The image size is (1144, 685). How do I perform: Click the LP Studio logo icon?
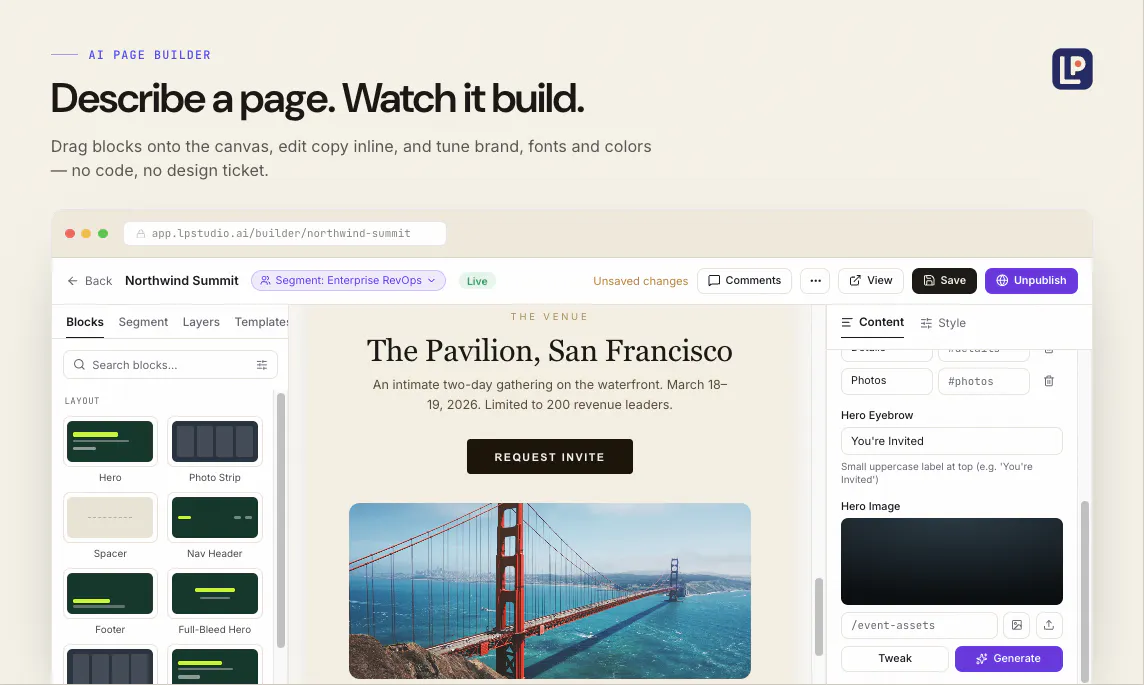pyautogui.click(x=1072, y=69)
